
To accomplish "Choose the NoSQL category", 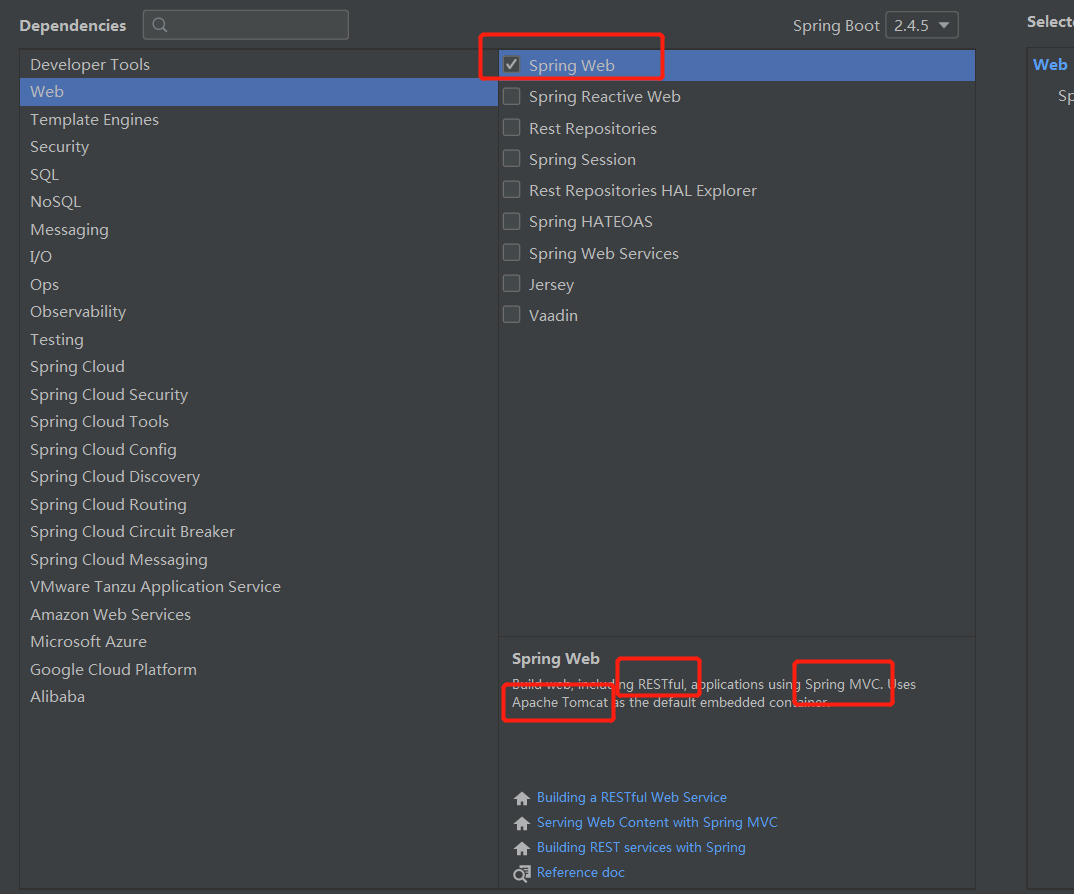I will tap(259, 202).
